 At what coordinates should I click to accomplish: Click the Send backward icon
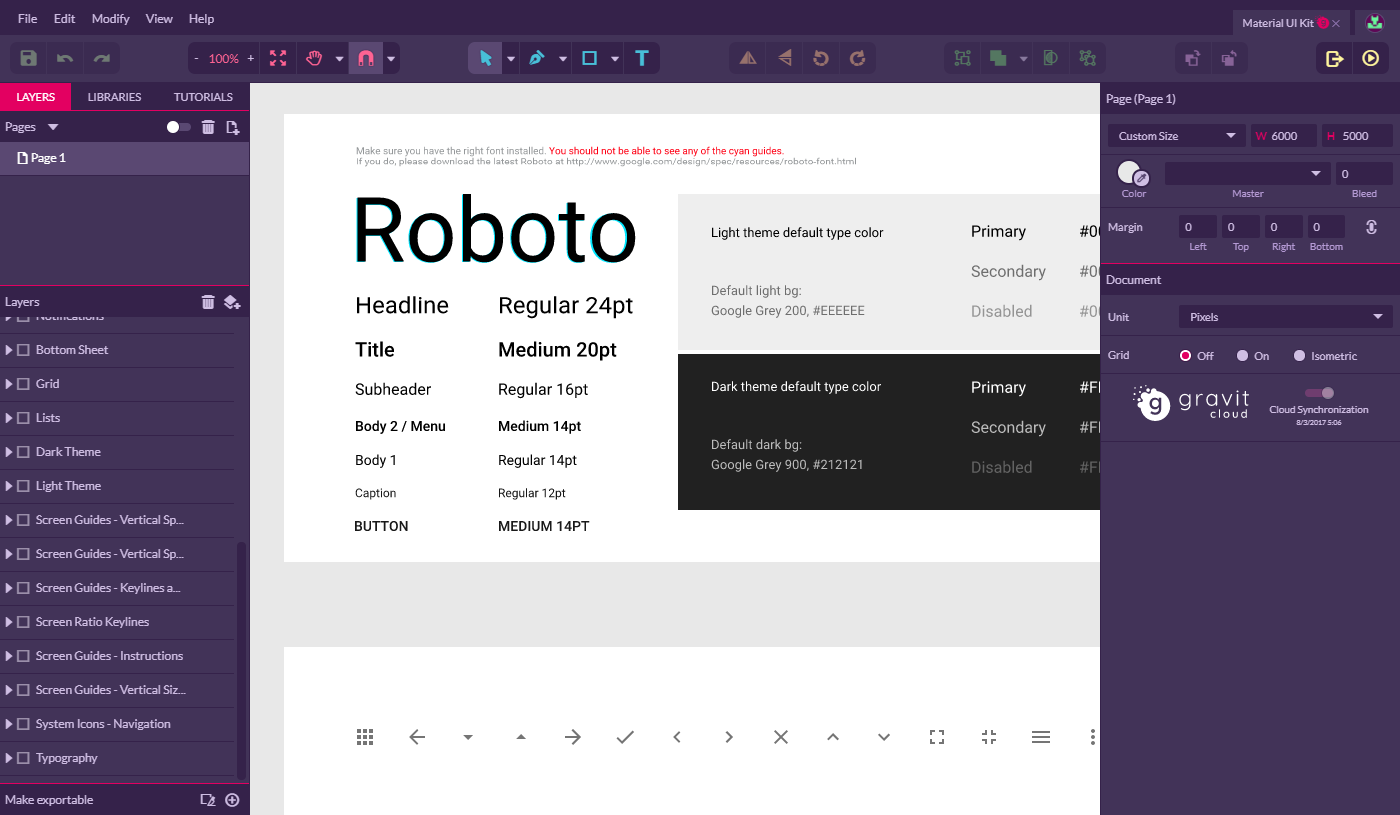pyautogui.click(x=1229, y=59)
